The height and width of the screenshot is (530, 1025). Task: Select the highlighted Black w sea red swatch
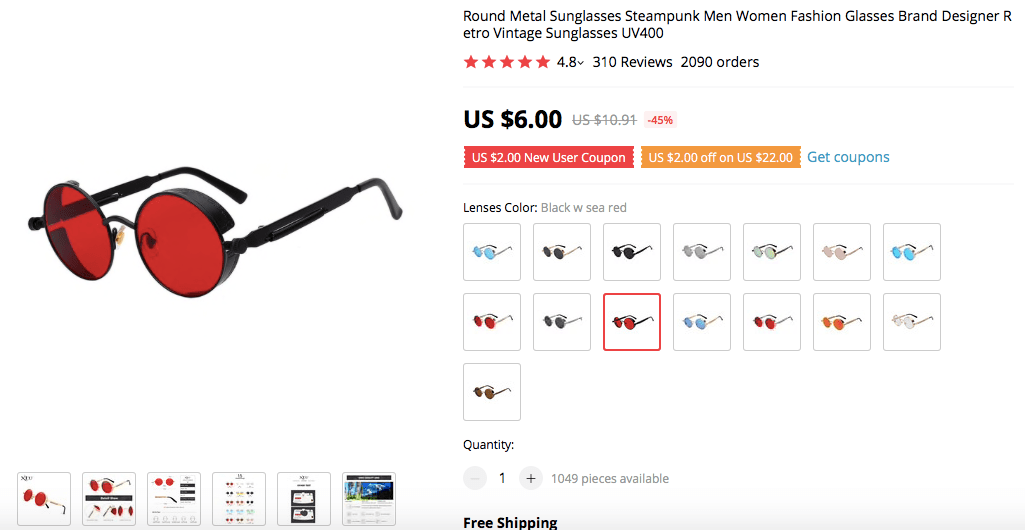click(632, 322)
